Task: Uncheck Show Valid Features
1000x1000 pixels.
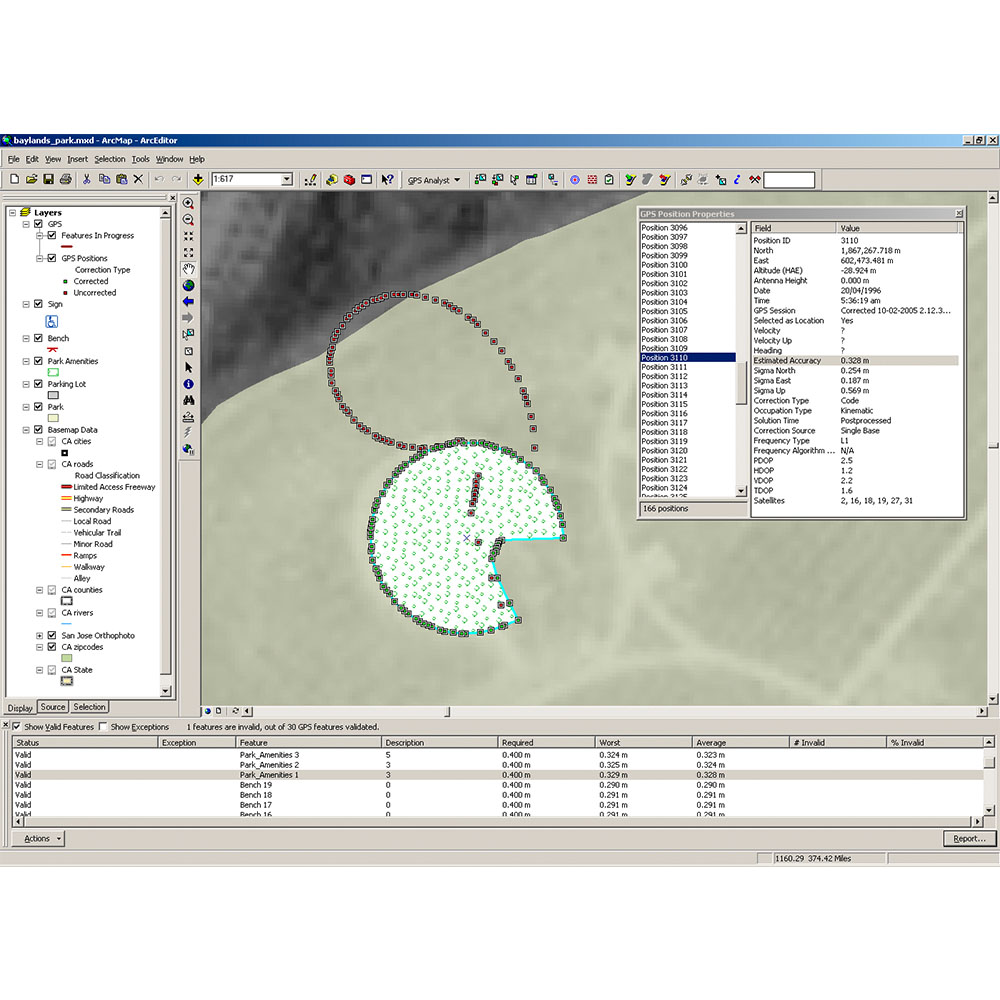Action: click(17, 726)
